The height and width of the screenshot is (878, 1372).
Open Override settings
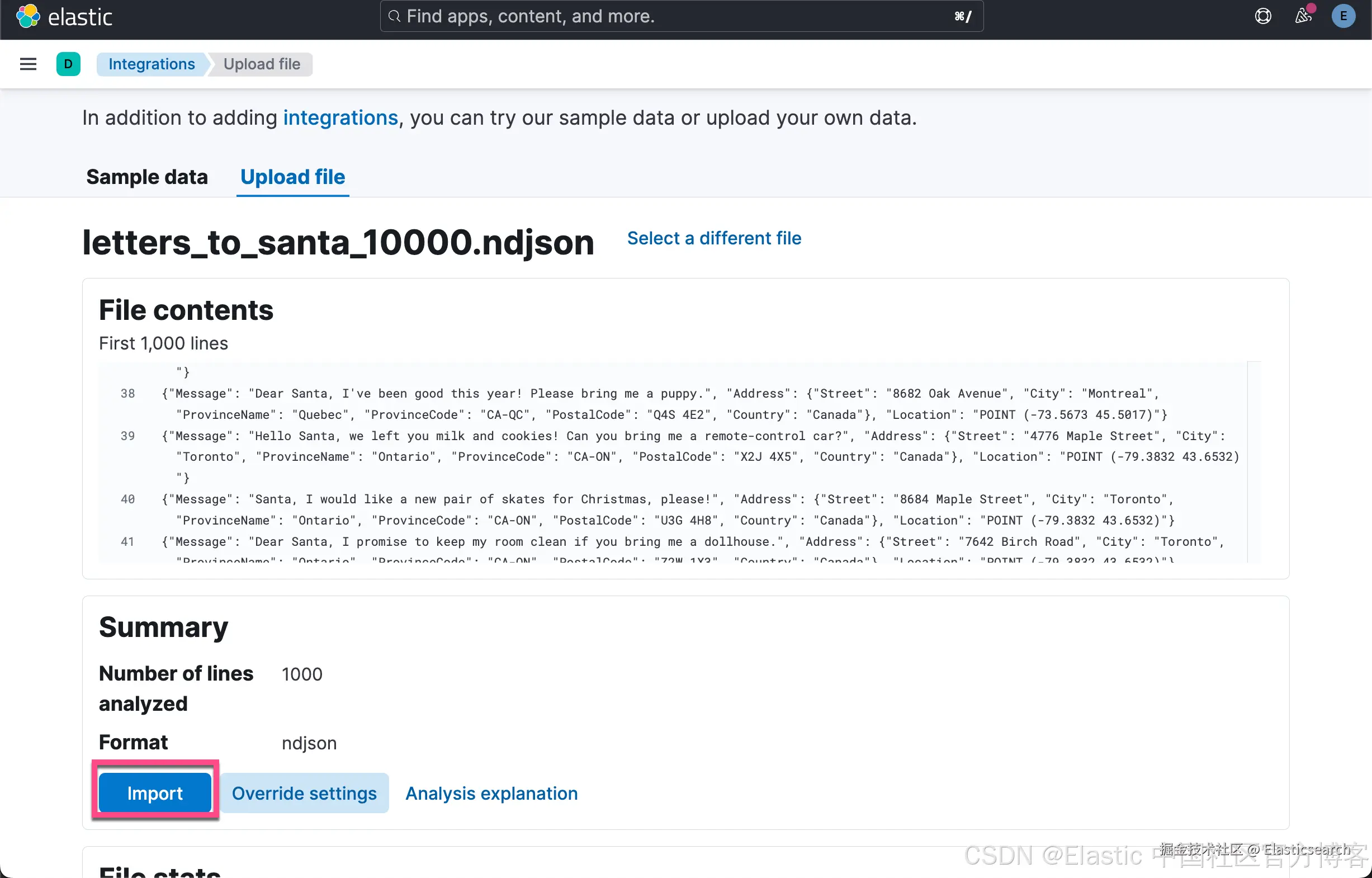[304, 793]
